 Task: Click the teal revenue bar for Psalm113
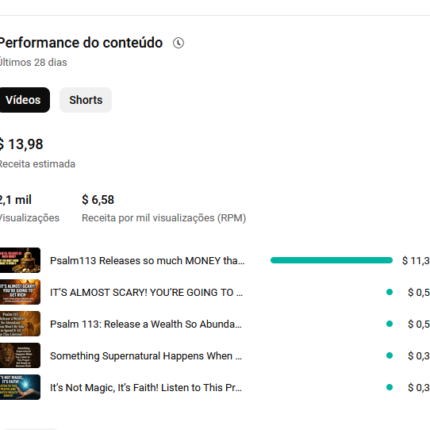click(x=331, y=260)
